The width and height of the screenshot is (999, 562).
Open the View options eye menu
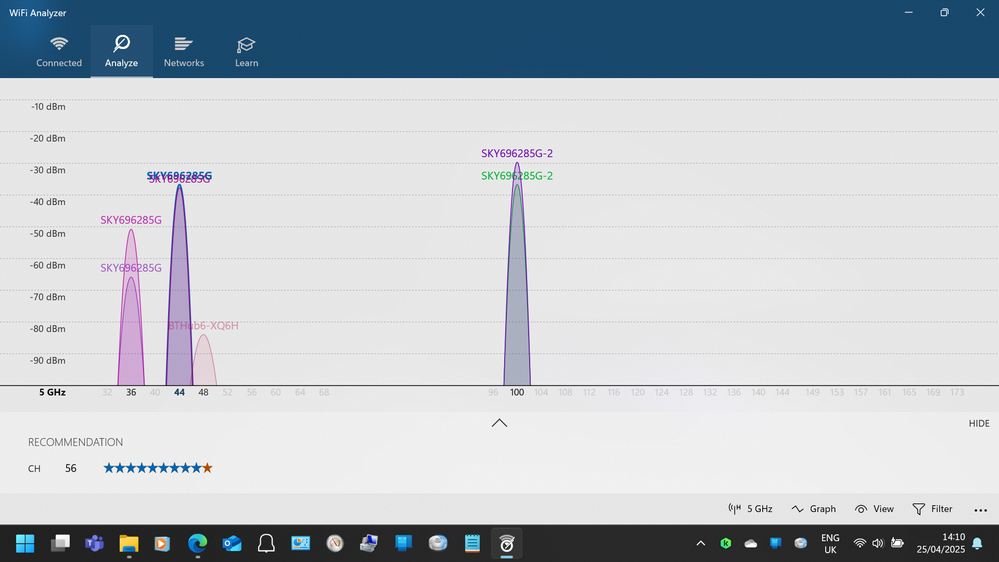[x=874, y=509]
